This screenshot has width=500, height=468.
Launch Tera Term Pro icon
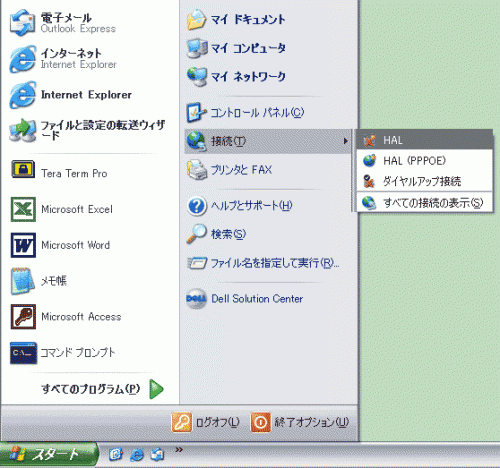(23, 169)
